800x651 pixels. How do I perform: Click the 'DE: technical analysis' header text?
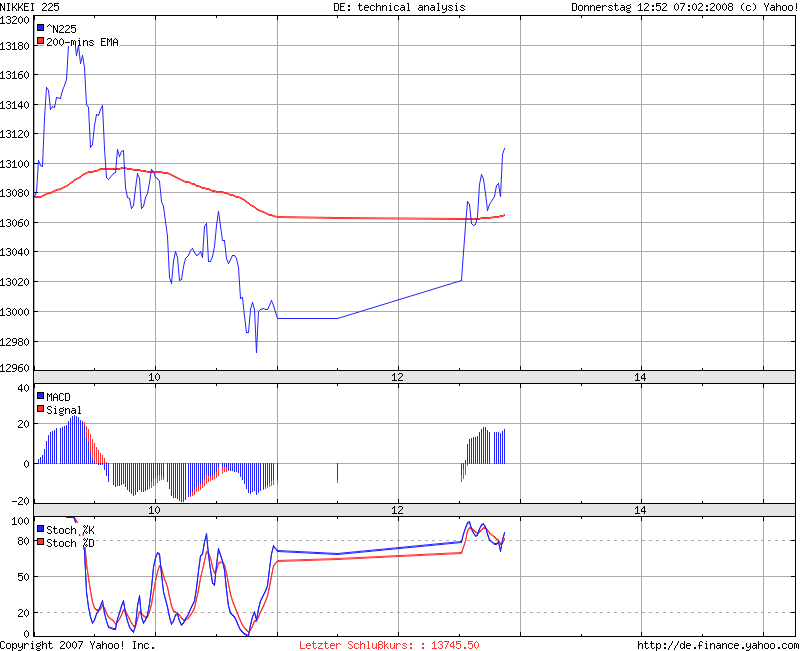399,7
